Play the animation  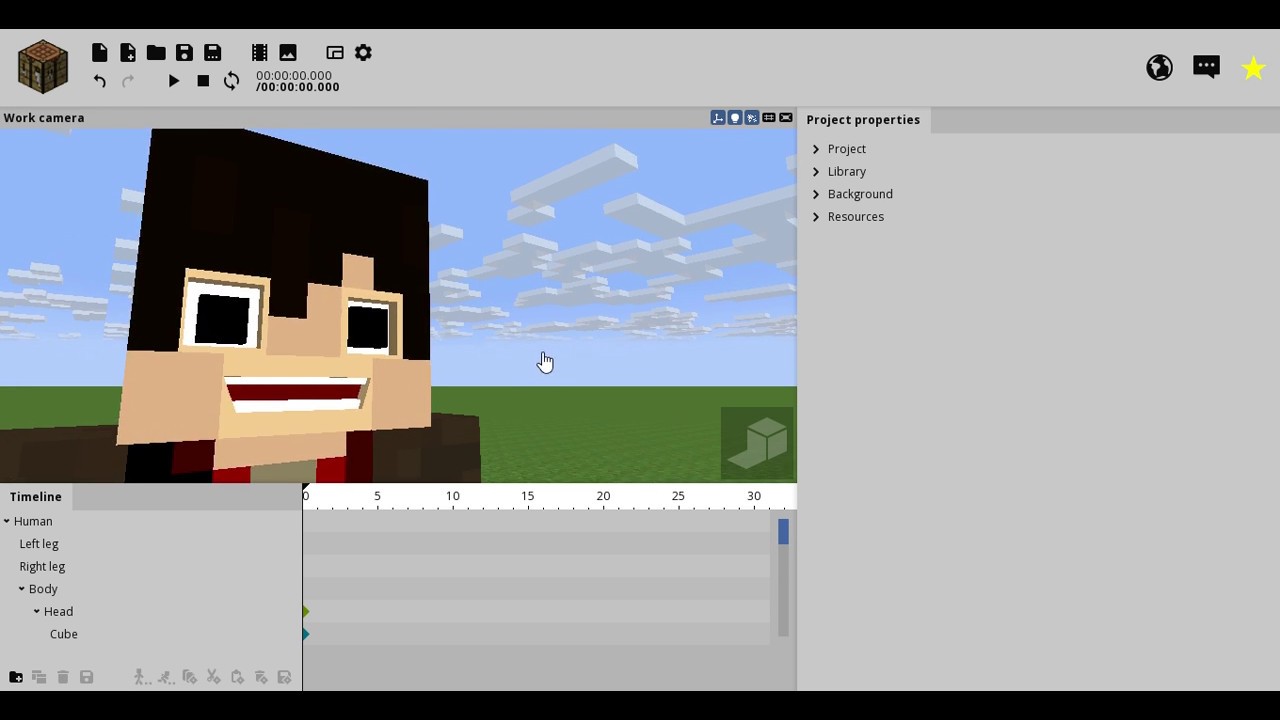(x=174, y=81)
